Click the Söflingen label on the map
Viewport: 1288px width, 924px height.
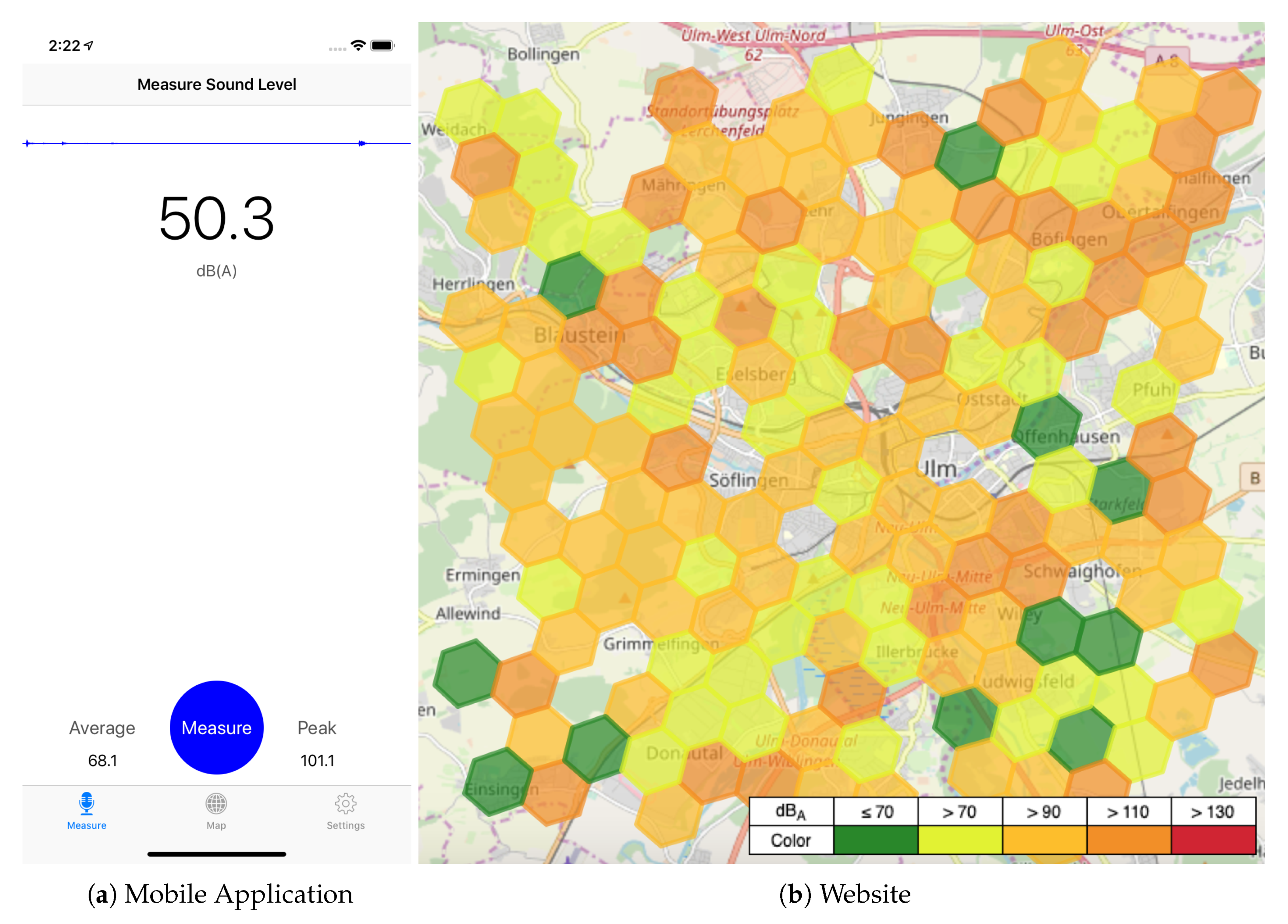coord(748,480)
